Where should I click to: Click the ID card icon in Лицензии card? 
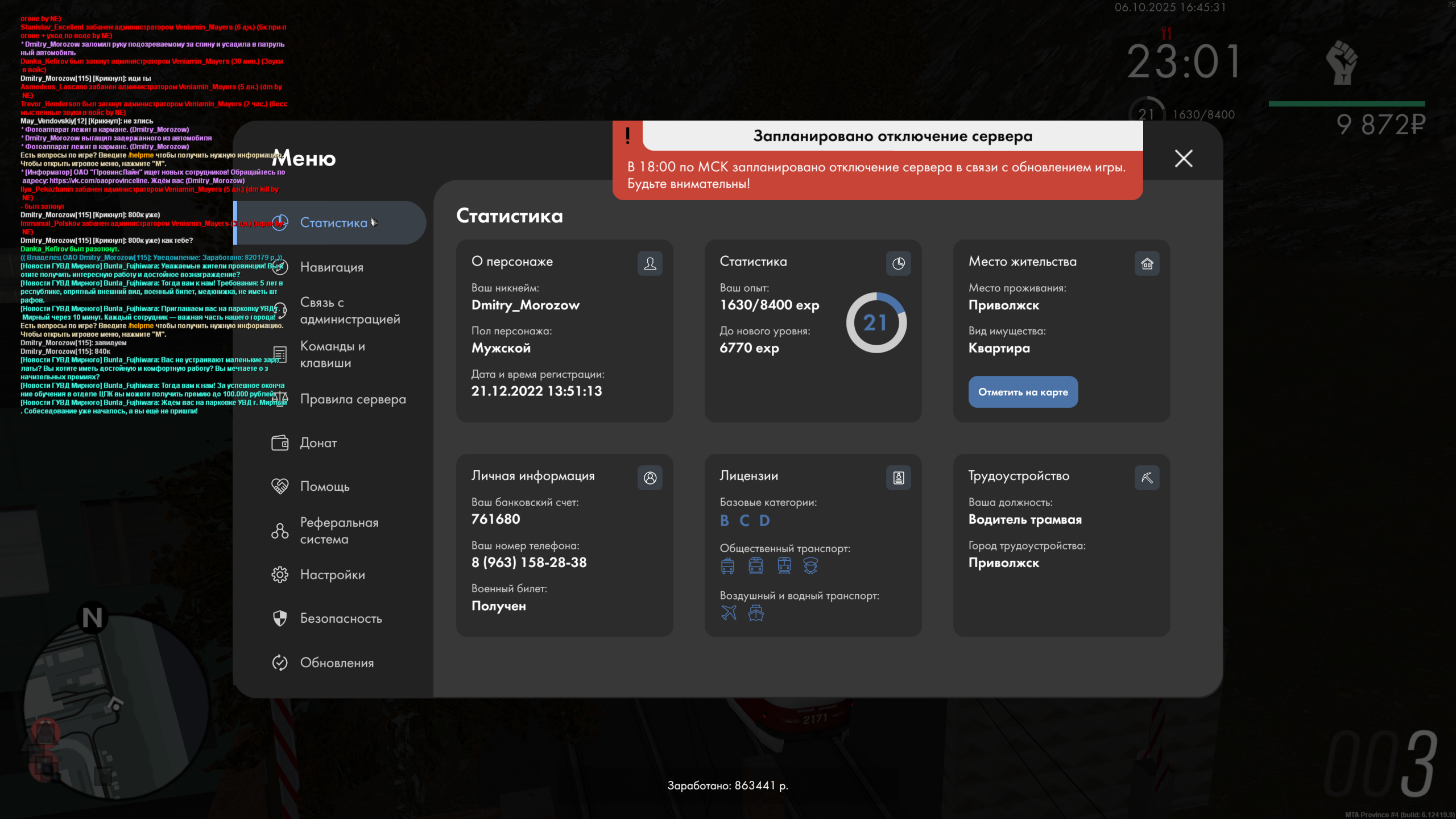pos(898,478)
